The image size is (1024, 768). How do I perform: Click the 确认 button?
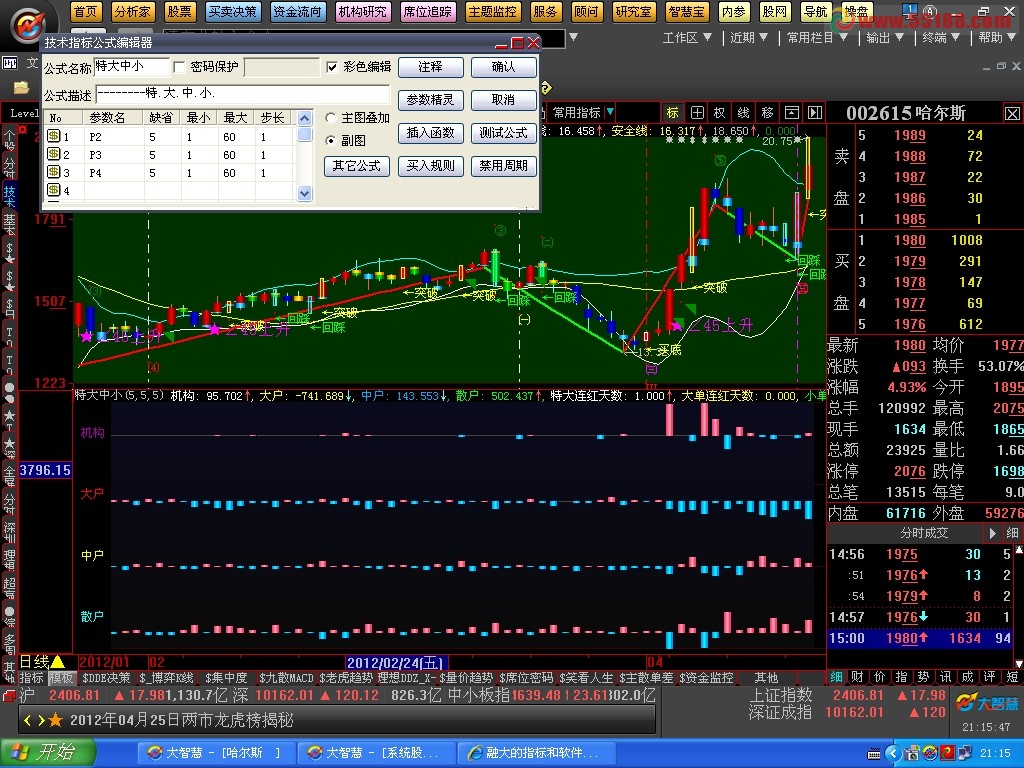coord(504,67)
